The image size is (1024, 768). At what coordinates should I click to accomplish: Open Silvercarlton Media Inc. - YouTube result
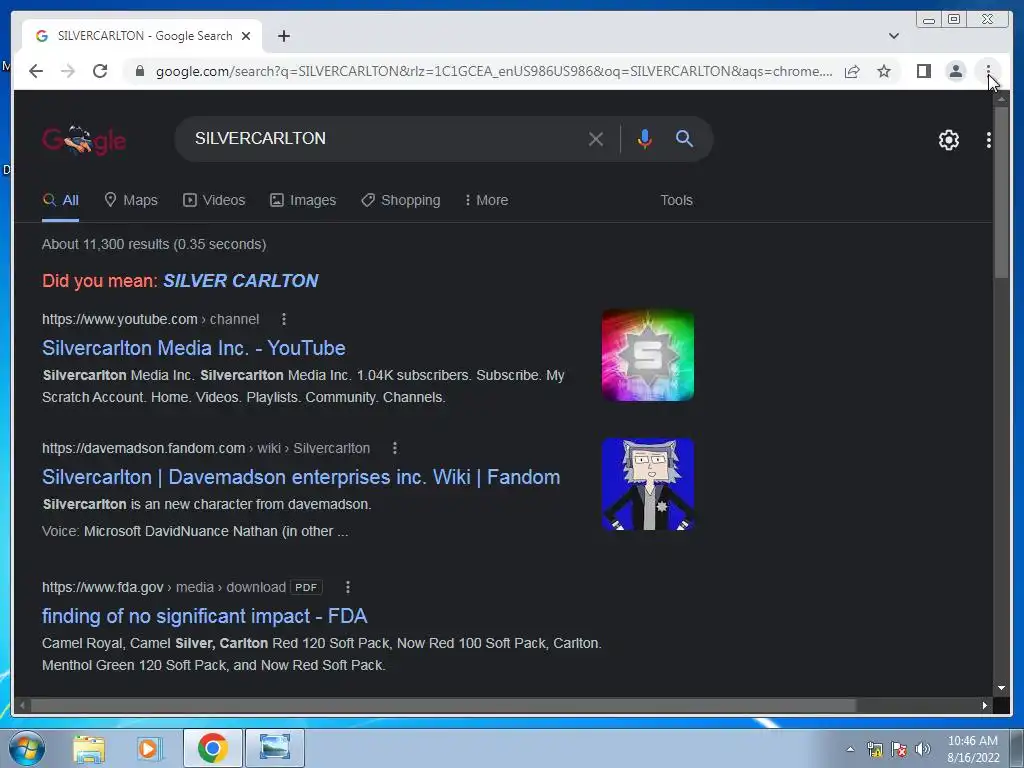(194, 348)
